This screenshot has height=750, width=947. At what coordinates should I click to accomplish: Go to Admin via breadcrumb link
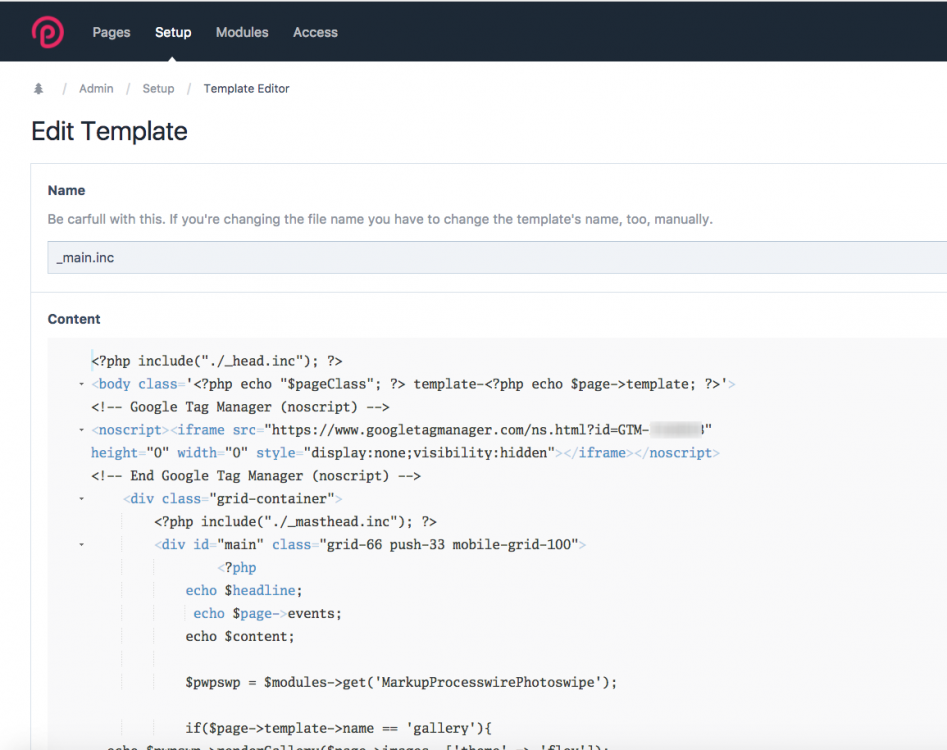tap(96, 89)
